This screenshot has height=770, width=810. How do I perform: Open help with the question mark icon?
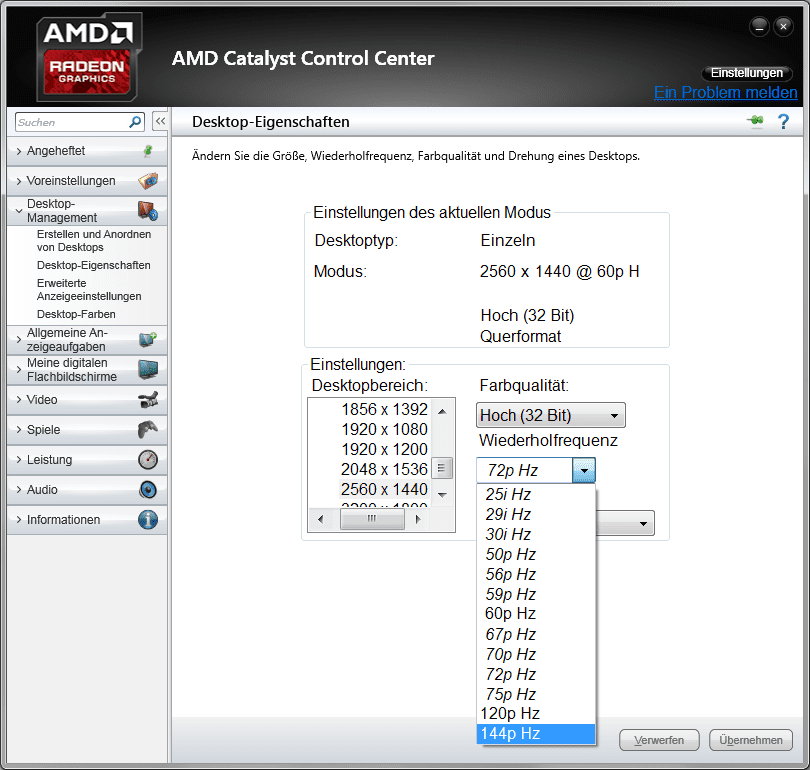(783, 122)
